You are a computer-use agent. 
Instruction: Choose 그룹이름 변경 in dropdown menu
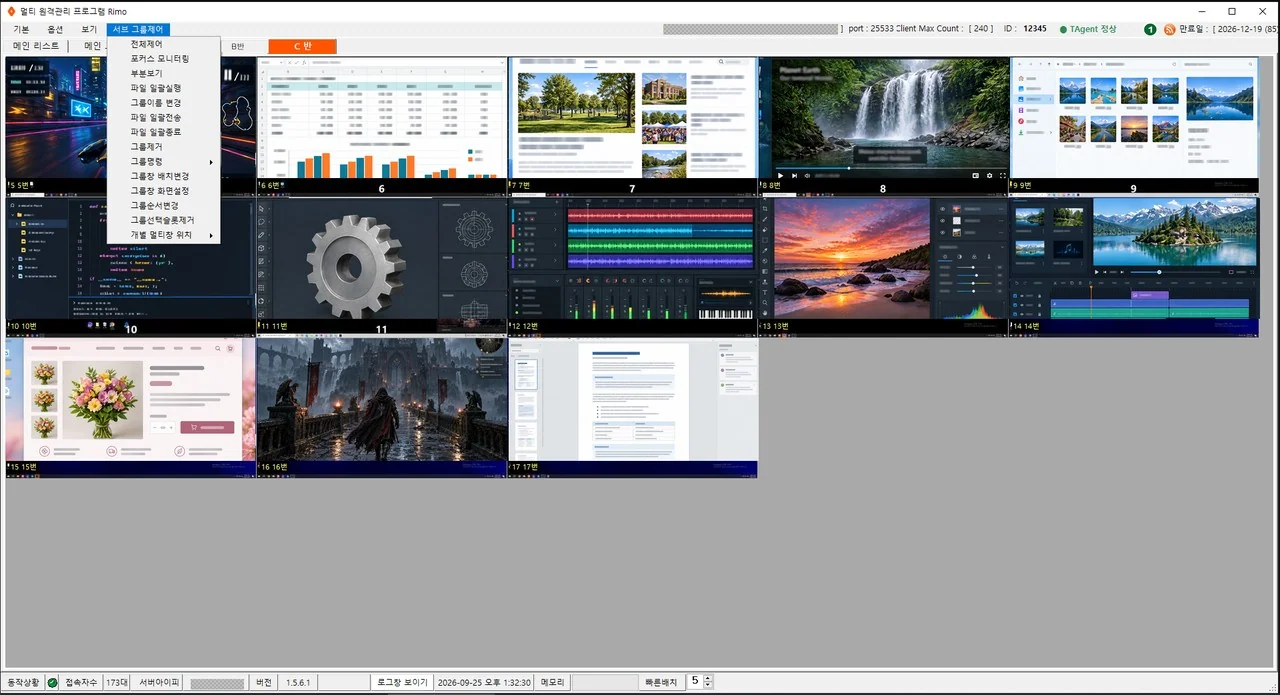[163, 103]
